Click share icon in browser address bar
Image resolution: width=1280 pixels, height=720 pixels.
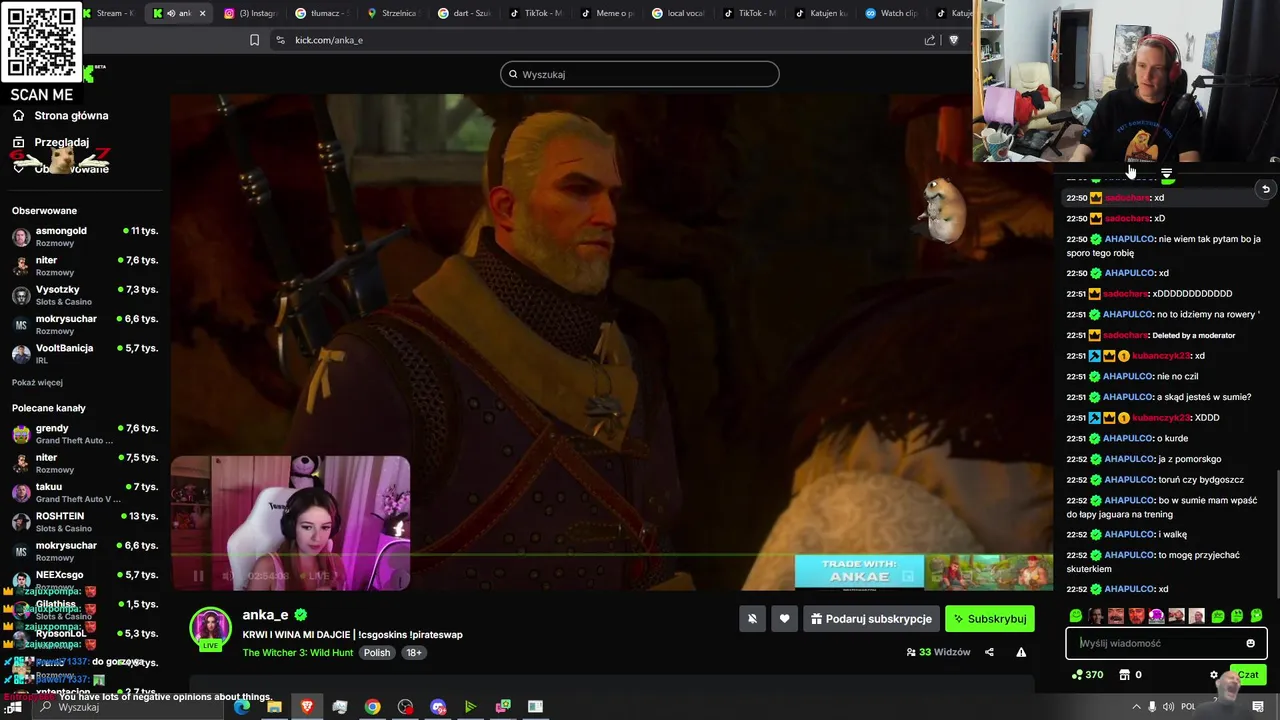pos(930,40)
